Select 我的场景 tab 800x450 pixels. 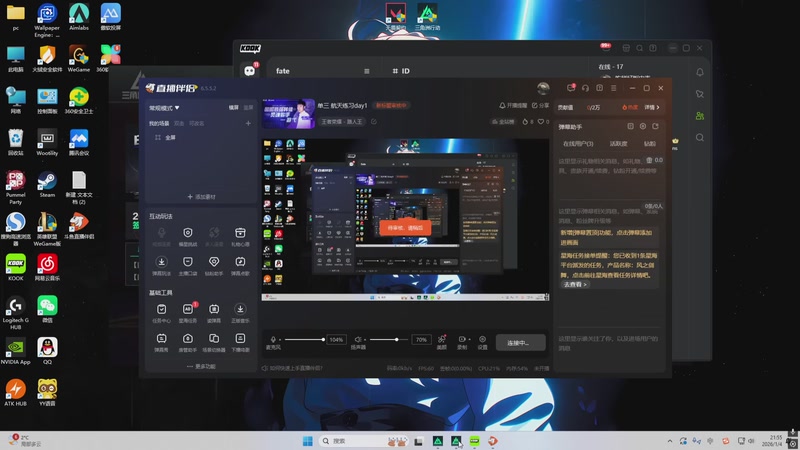pyautogui.click(x=159, y=123)
